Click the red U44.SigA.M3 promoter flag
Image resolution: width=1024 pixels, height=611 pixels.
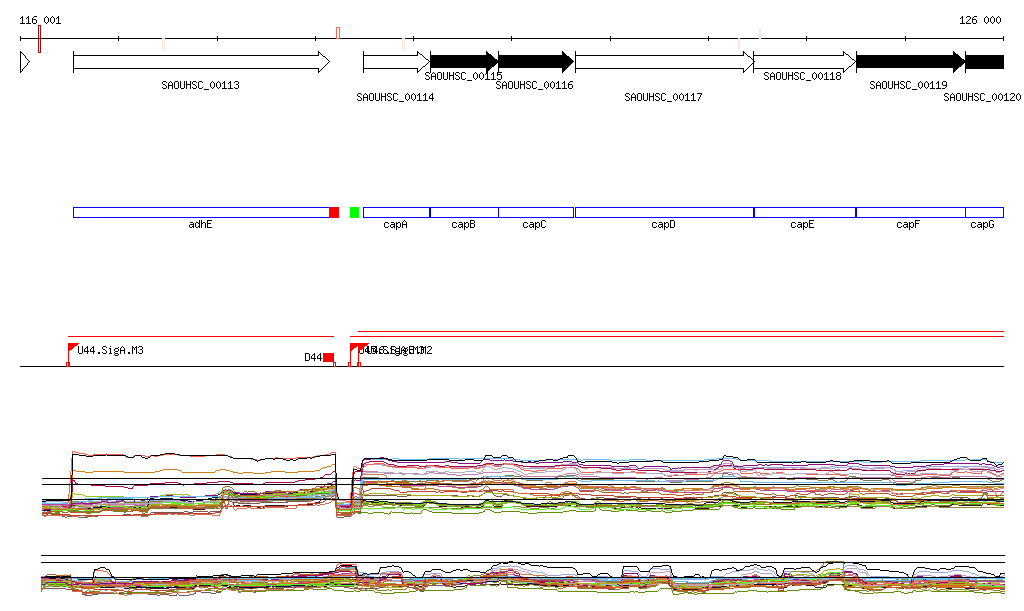[x=72, y=347]
